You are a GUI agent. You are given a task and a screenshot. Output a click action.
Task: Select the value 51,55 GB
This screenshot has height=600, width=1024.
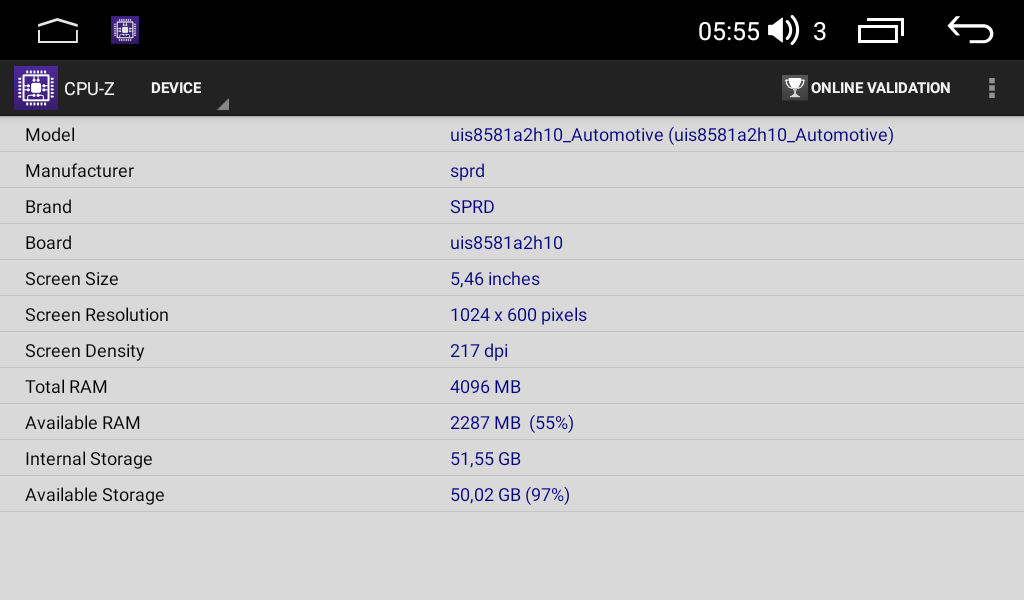tap(485, 459)
